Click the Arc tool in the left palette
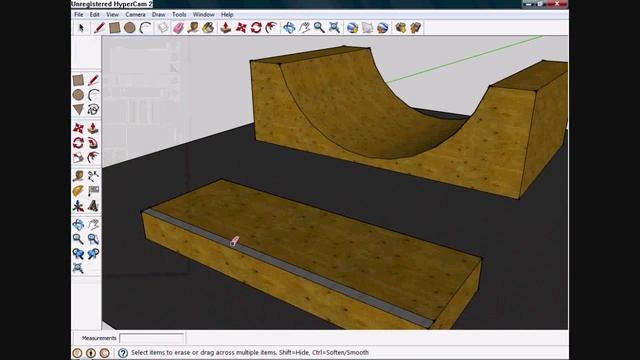Viewport: 640px width, 360px height. pyautogui.click(x=93, y=95)
